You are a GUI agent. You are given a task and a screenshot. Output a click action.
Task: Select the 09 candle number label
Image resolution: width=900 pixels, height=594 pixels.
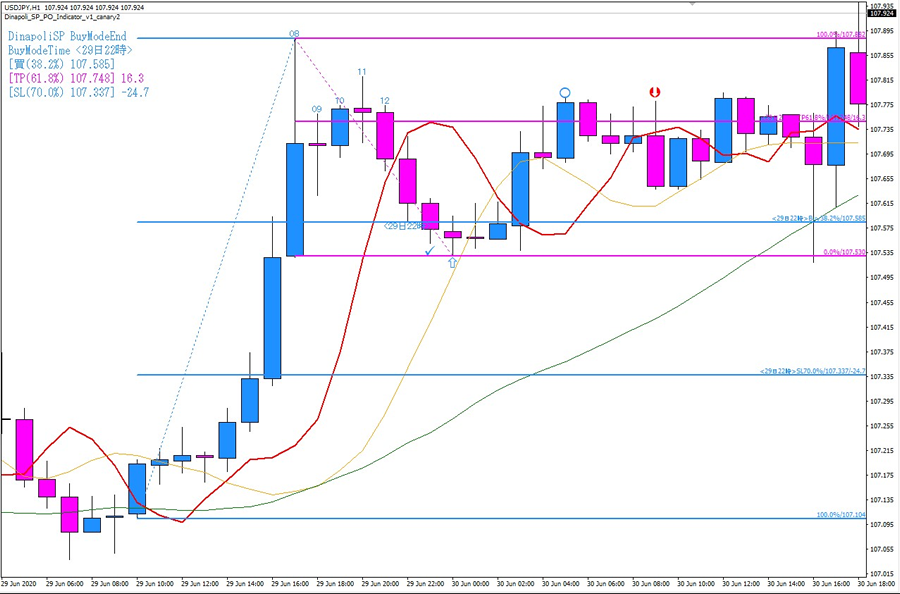(317, 109)
